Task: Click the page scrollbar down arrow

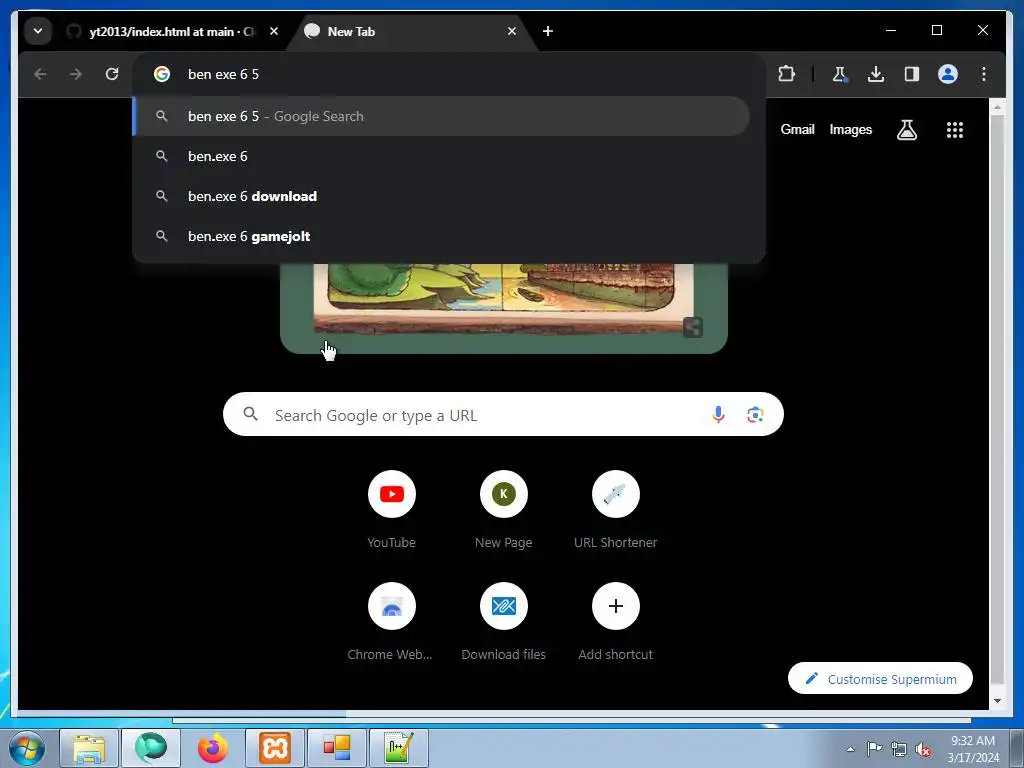Action: (x=997, y=701)
